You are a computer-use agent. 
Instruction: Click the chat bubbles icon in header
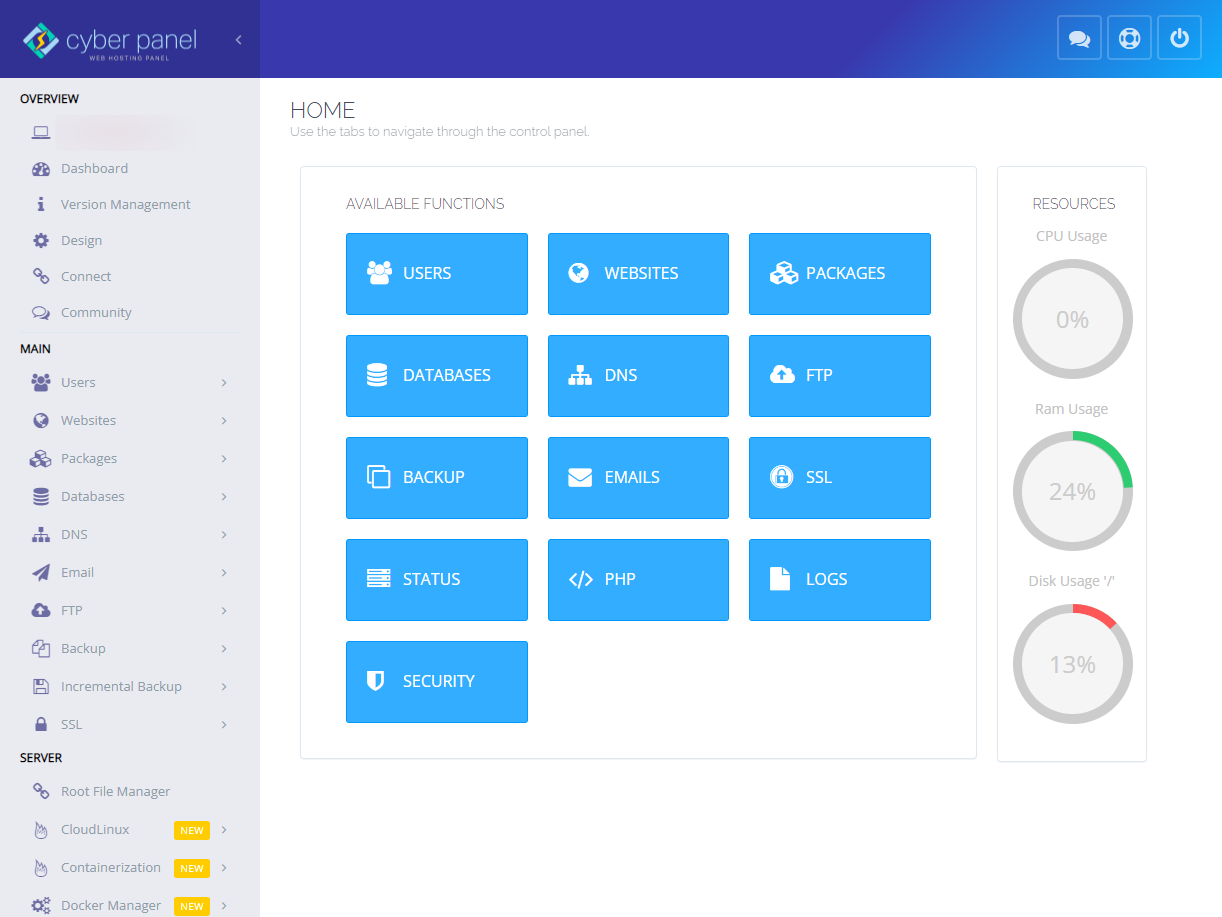coord(1079,38)
